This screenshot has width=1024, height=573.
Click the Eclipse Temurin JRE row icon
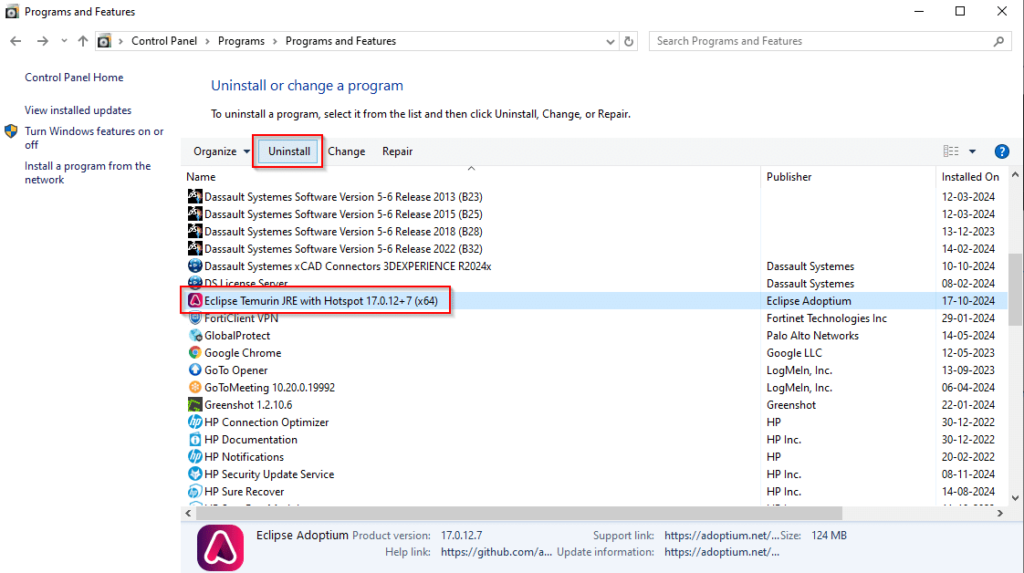(195, 301)
